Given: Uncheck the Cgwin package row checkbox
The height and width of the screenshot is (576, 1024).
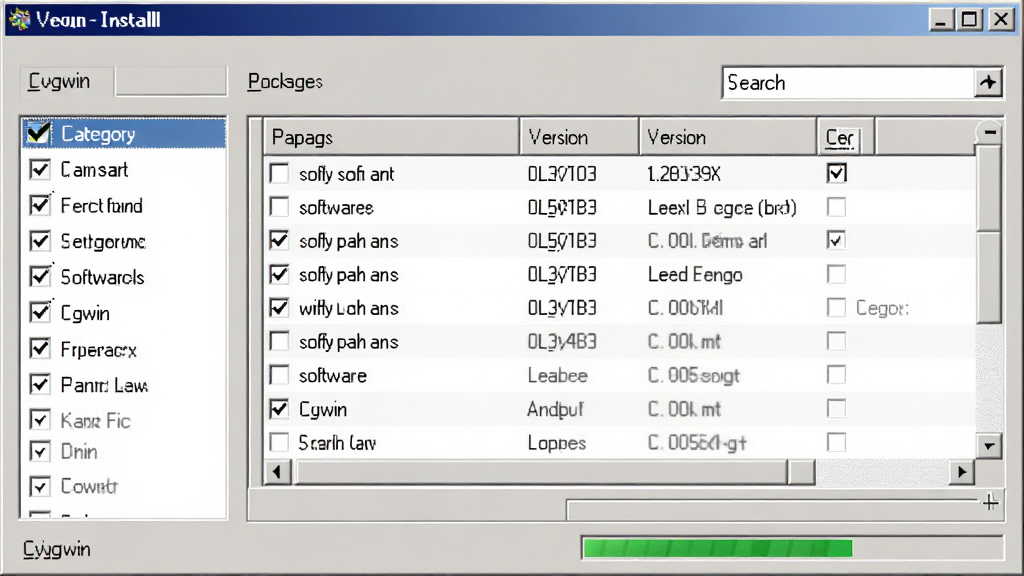Looking at the screenshot, I should 279,409.
